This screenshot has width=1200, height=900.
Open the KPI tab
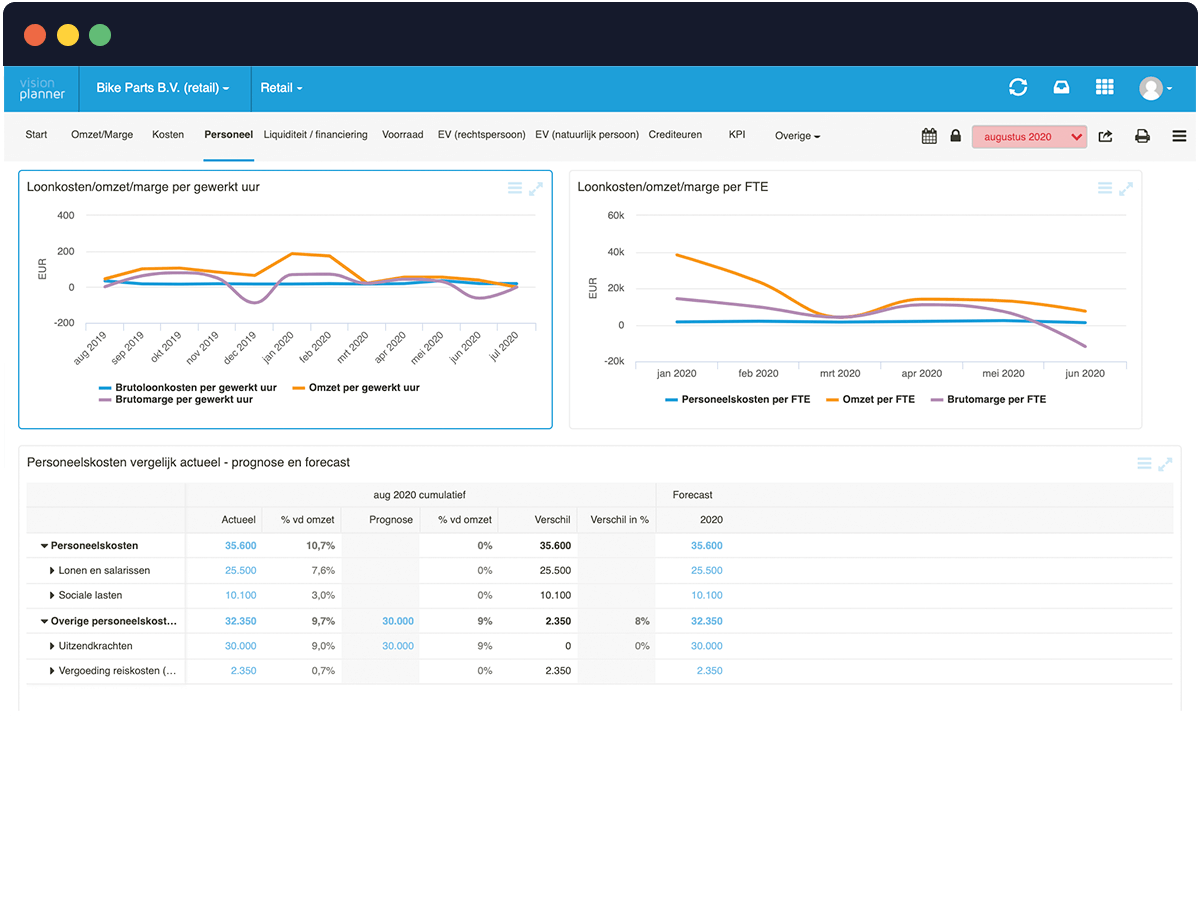(x=737, y=135)
